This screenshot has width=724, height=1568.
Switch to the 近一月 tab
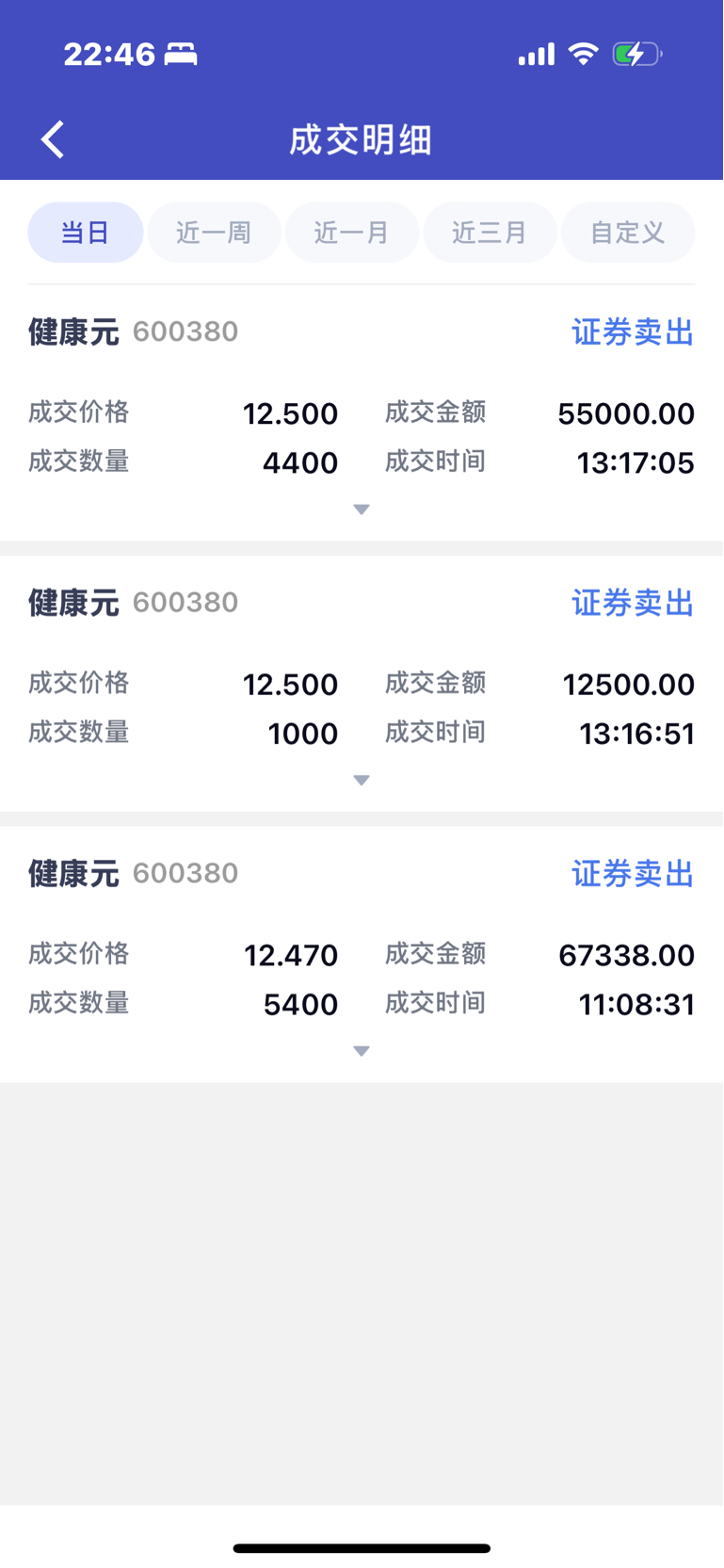point(352,233)
